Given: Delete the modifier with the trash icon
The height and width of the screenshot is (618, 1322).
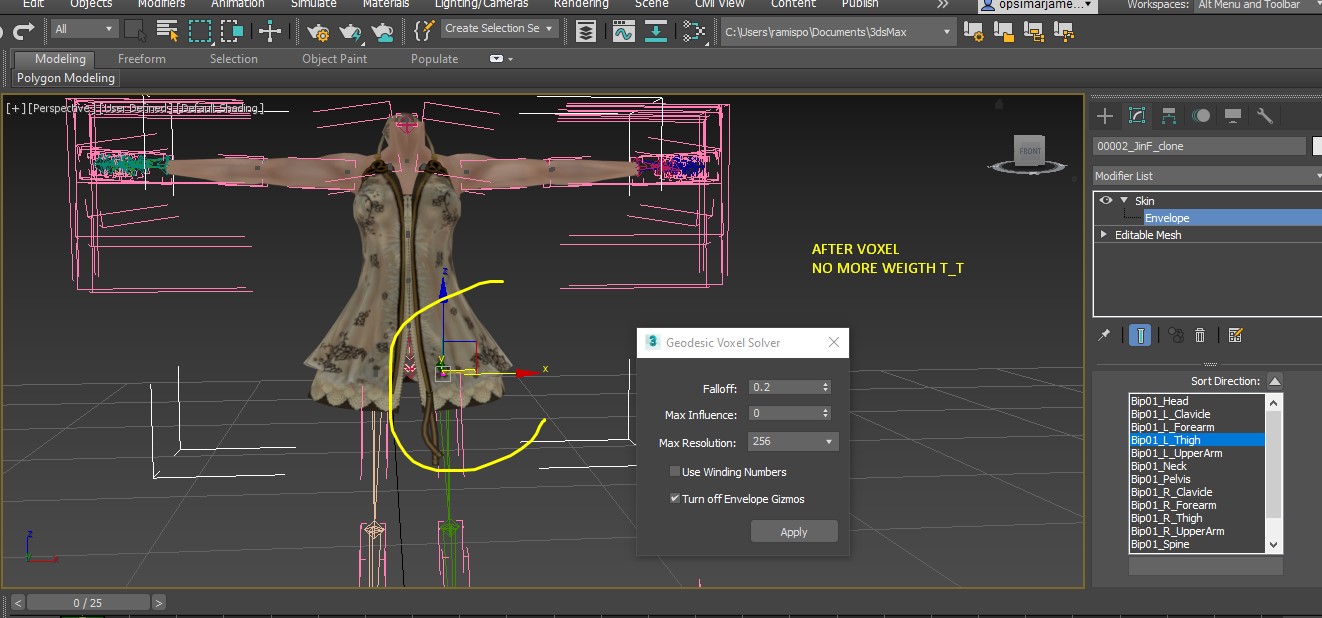Looking at the screenshot, I should click(1200, 334).
